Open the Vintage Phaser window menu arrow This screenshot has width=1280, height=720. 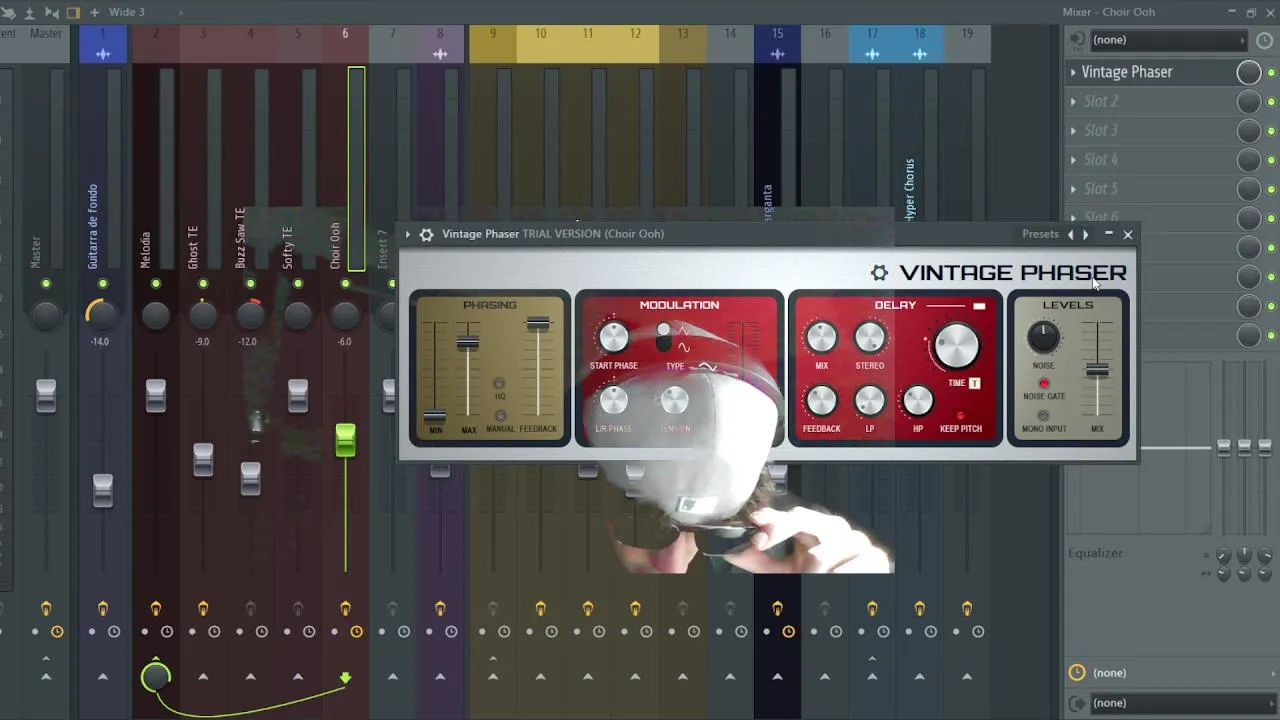tap(407, 234)
